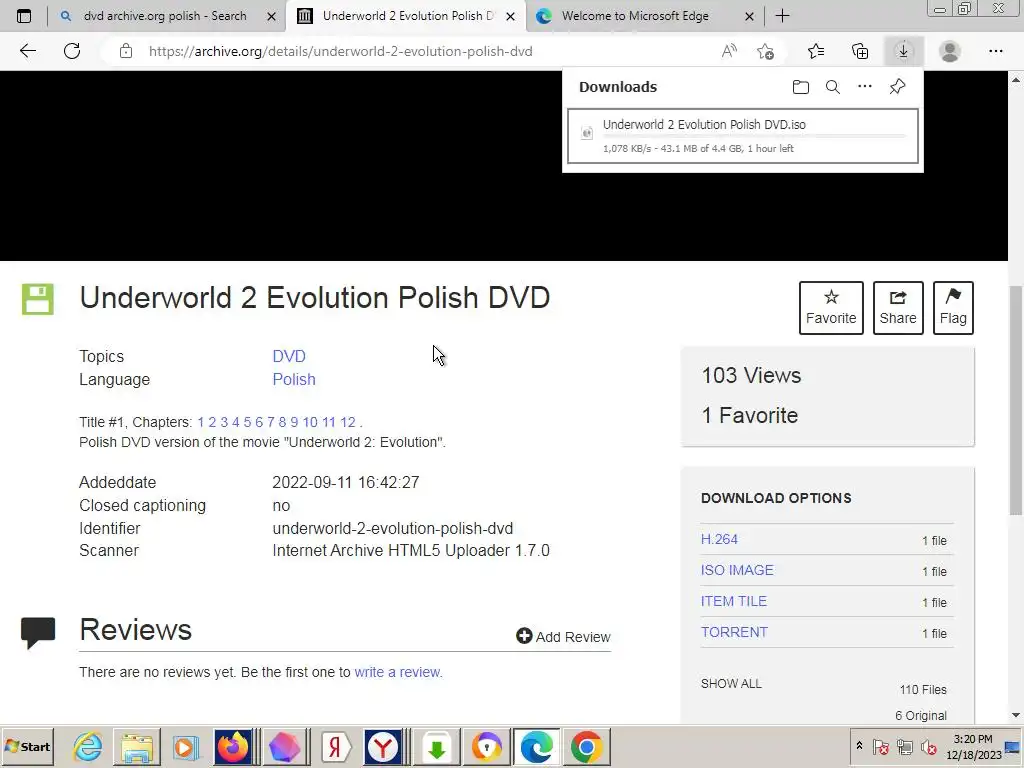The image size is (1024, 768).
Task: Launch Google Chrome from taskbar
Action: 586,746
